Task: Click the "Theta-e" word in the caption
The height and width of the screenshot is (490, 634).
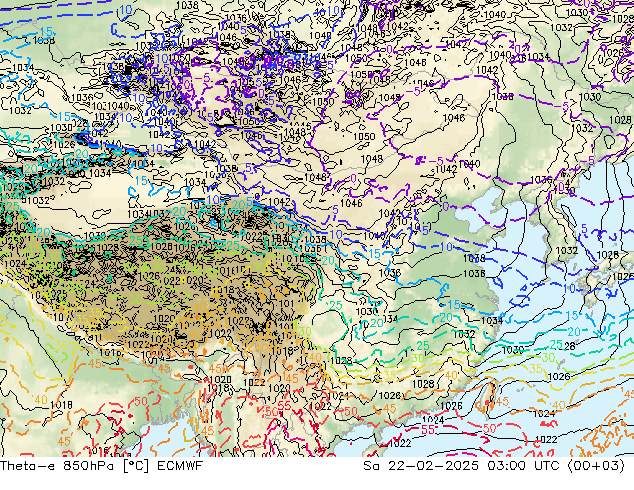Action: (x=29, y=465)
